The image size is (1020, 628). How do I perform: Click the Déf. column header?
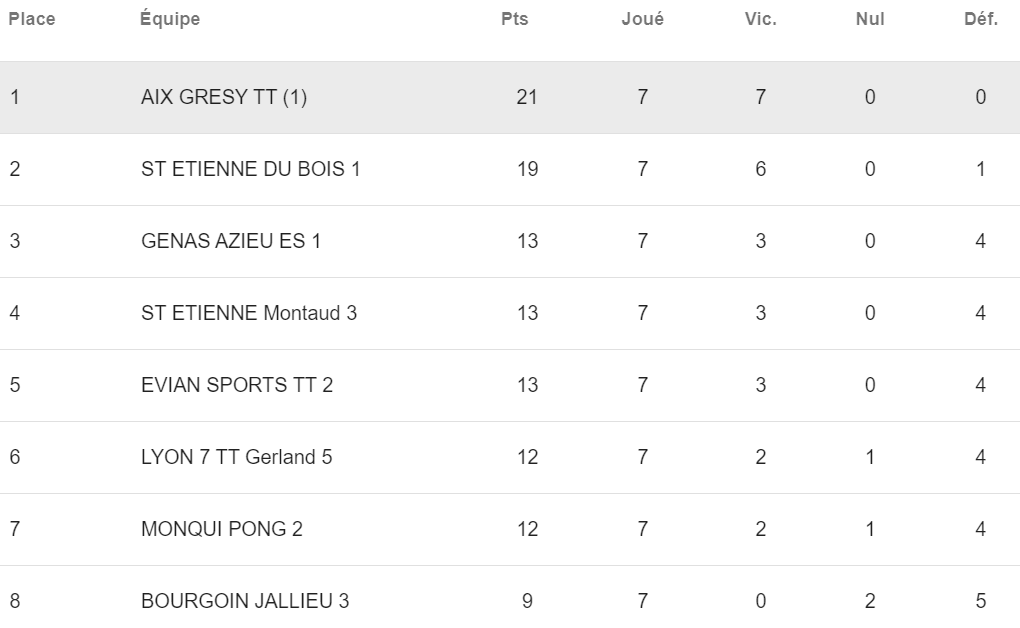point(981,19)
